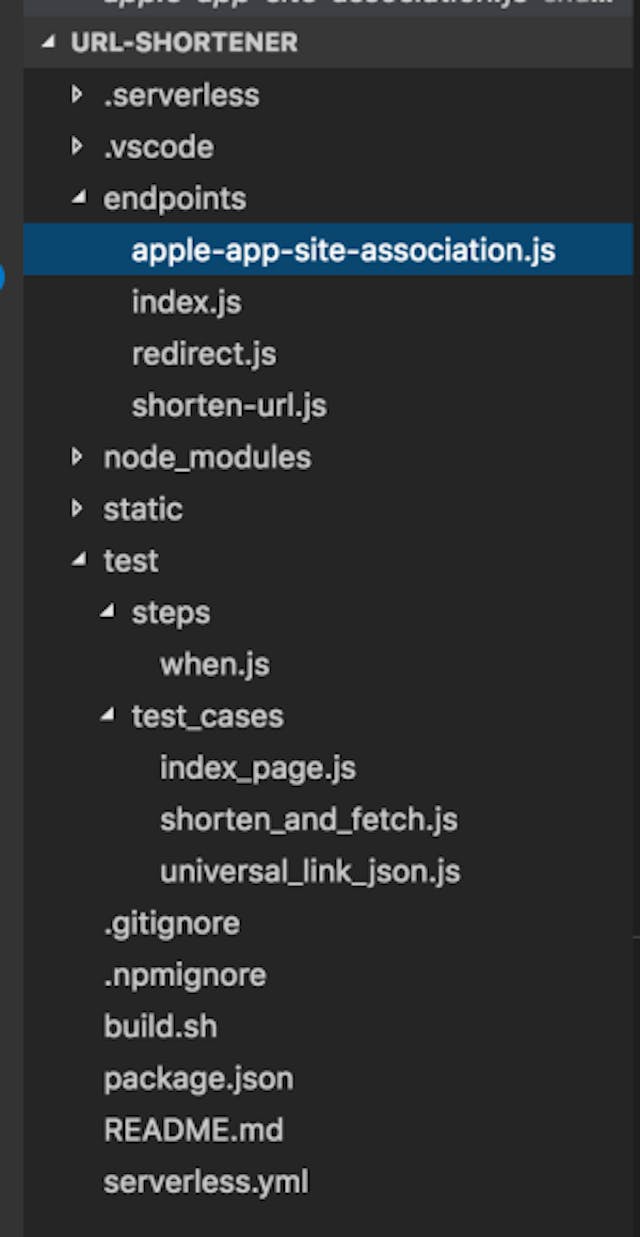Expand the static folder arrow
The image size is (640, 1237).
point(78,509)
